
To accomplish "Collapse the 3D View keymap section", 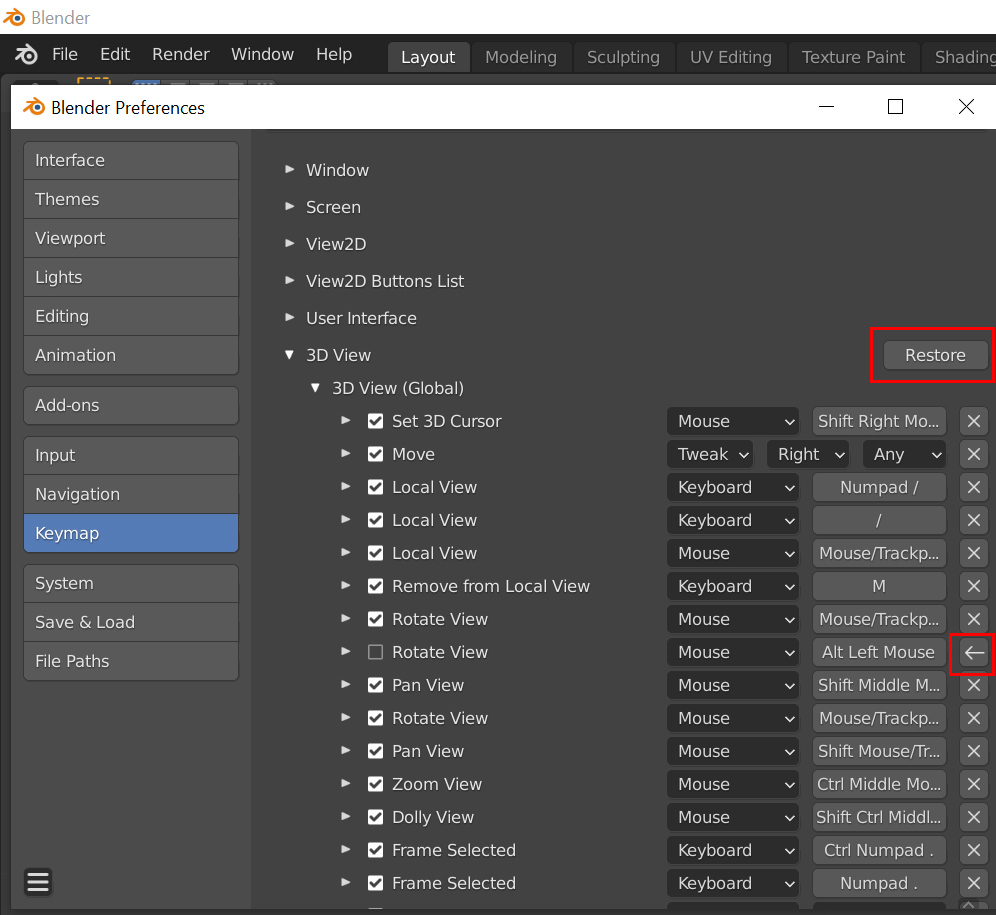I will (290, 355).
